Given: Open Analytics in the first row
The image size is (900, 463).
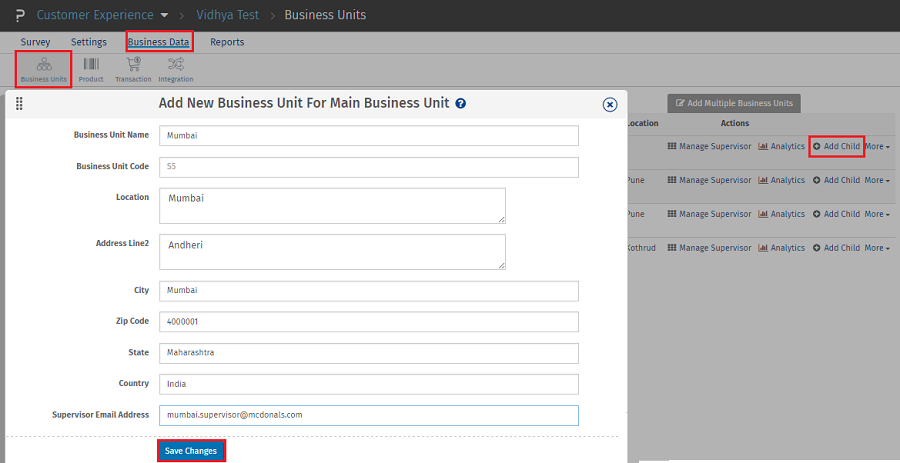Looking at the screenshot, I should [x=782, y=146].
